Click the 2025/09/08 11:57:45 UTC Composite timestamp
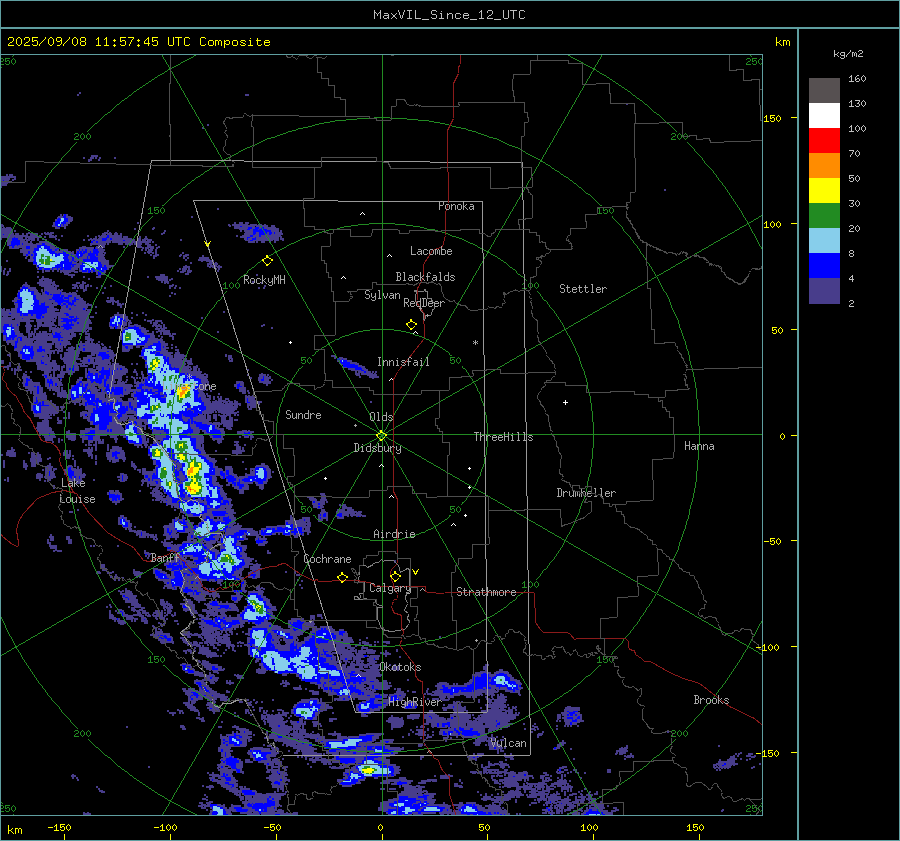 (x=138, y=42)
